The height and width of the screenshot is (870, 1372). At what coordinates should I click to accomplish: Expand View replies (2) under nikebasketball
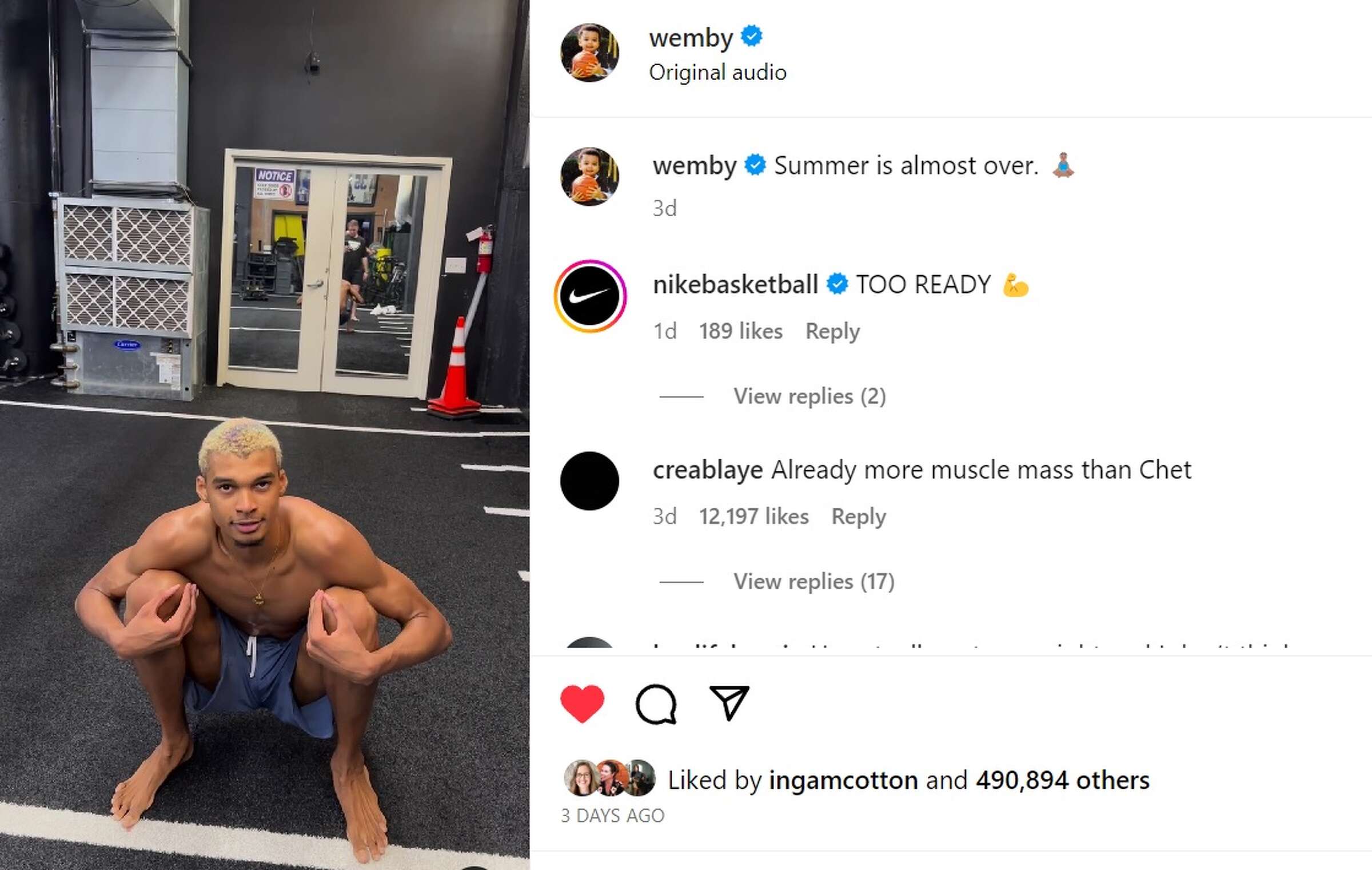pyautogui.click(x=809, y=396)
